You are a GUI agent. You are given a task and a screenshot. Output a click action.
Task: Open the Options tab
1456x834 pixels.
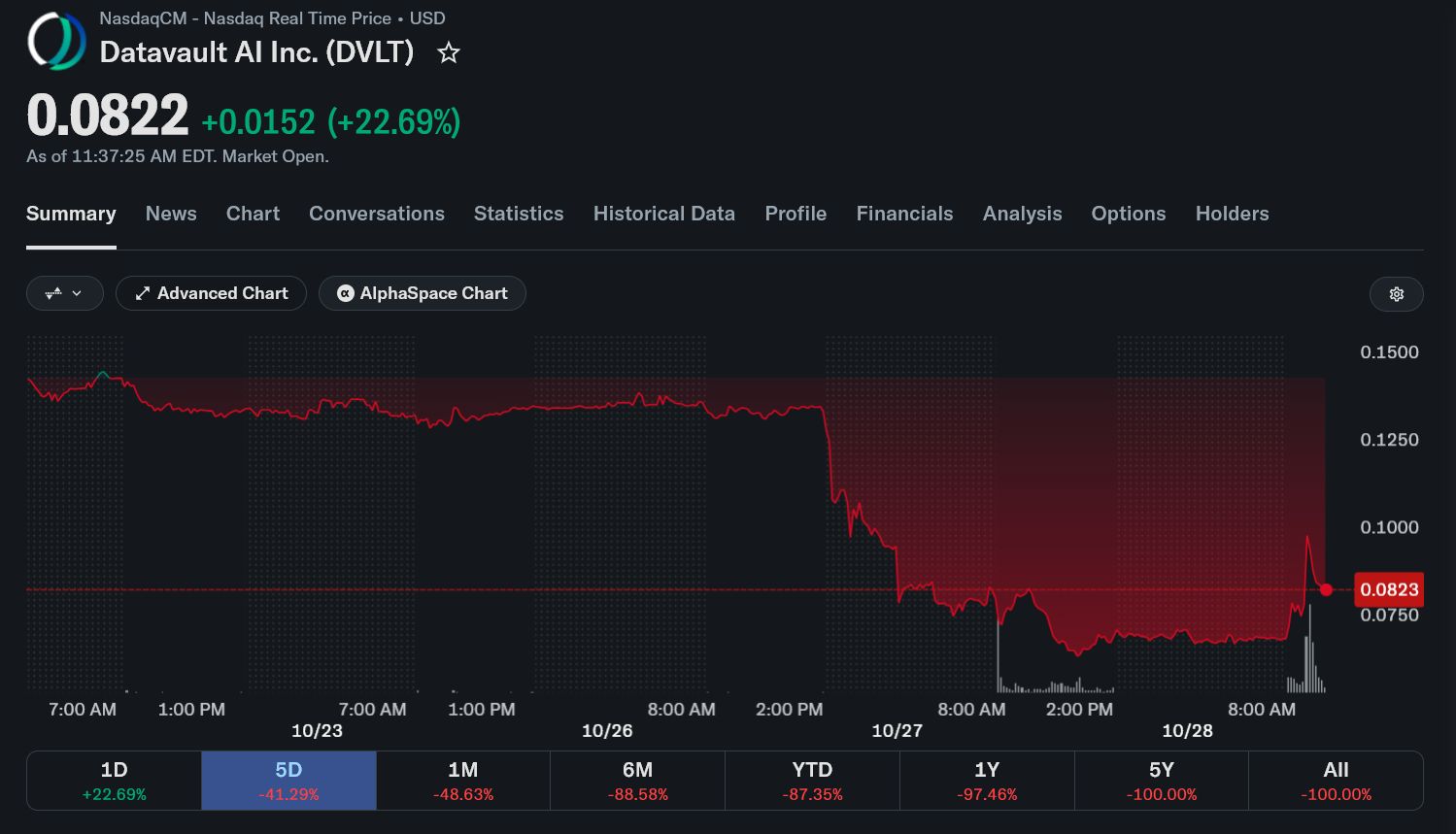click(x=1128, y=214)
